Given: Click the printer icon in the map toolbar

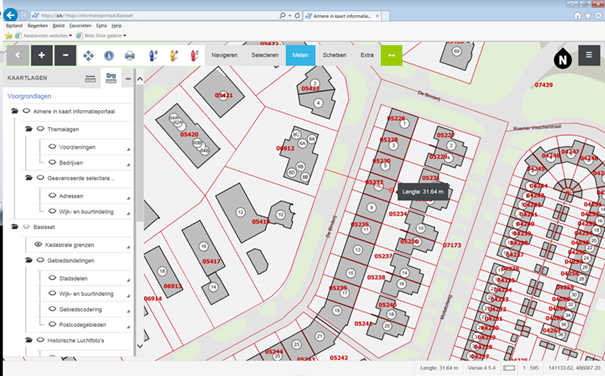Looking at the screenshot, I should tap(130, 56).
